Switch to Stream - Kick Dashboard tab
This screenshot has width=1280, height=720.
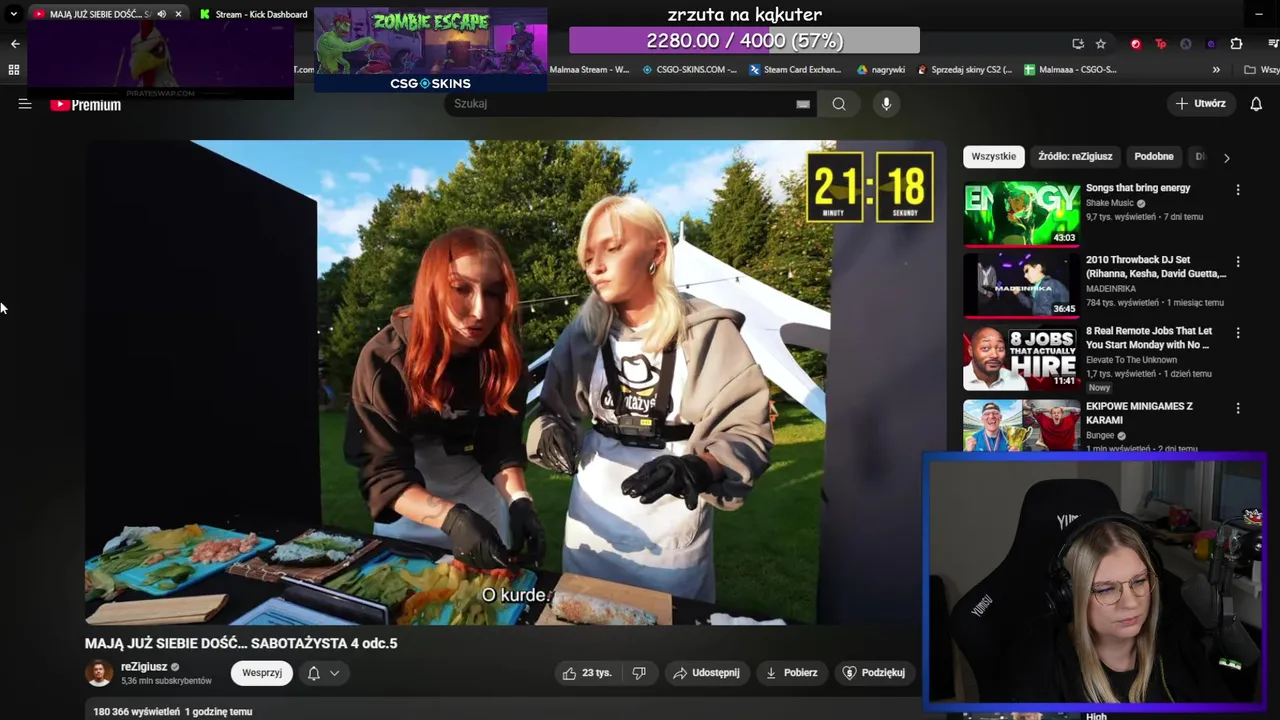(252, 14)
